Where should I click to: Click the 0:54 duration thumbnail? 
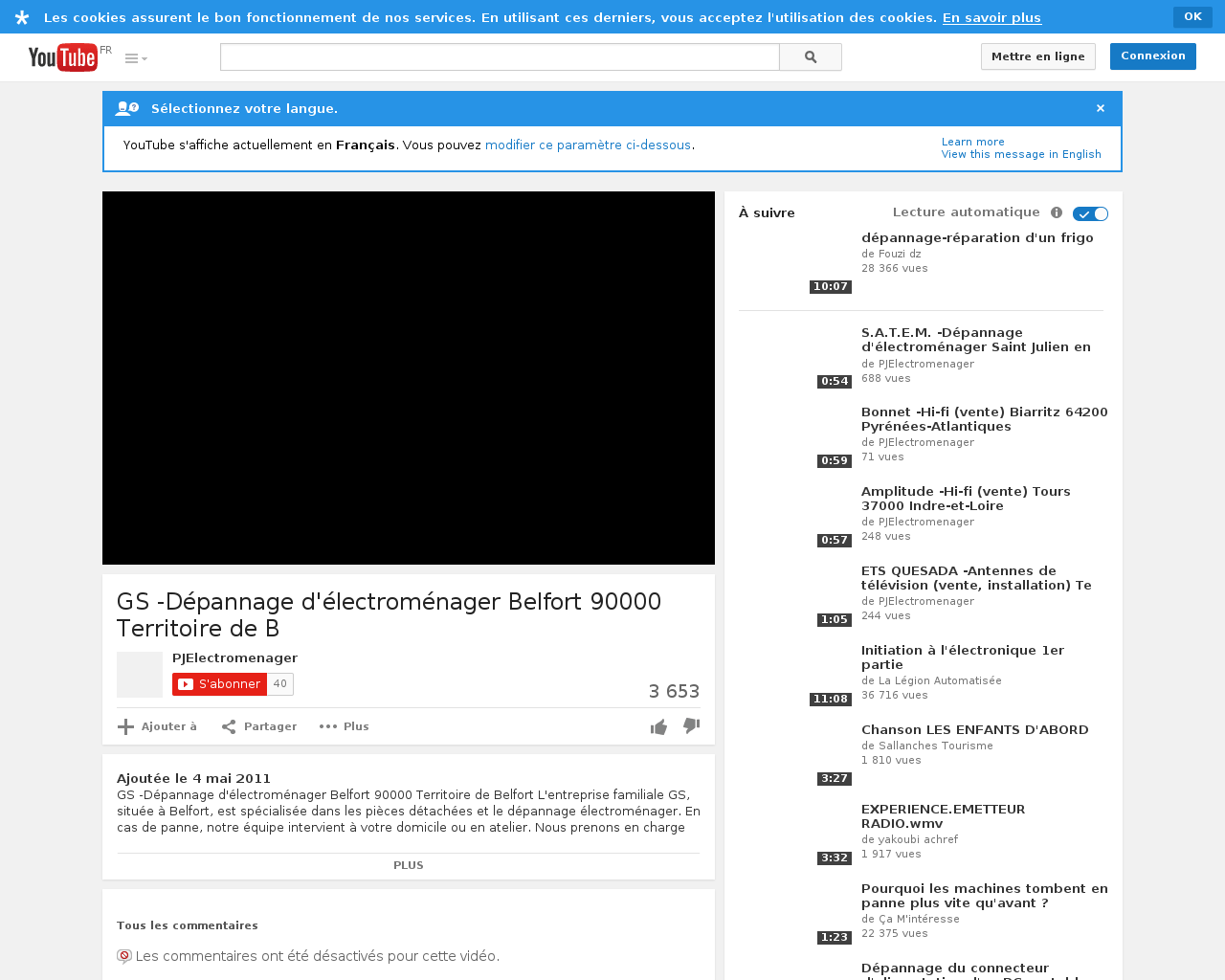pos(795,358)
